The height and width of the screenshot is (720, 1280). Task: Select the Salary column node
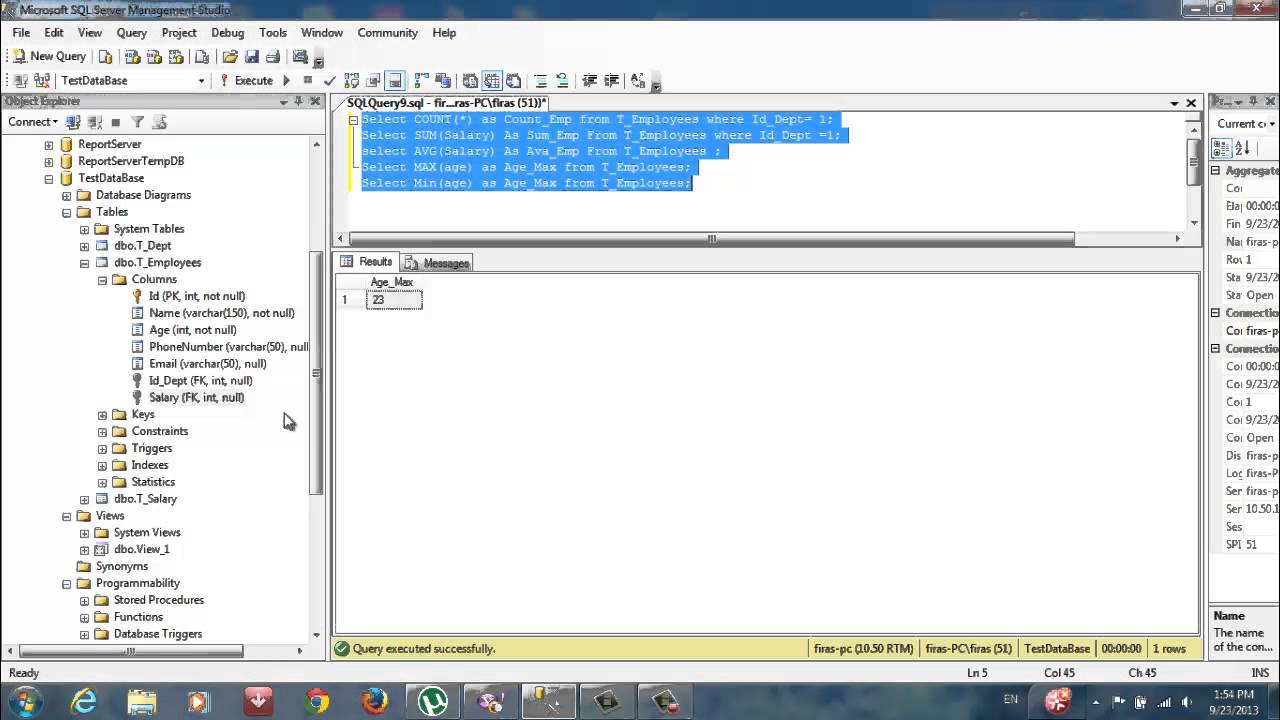tap(196, 398)
